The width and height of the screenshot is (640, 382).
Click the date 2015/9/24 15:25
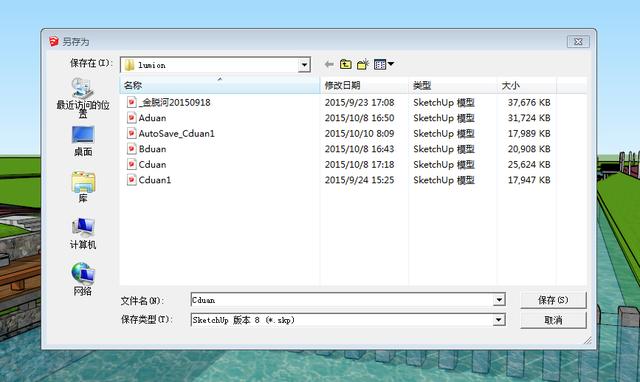pos(359,180)
